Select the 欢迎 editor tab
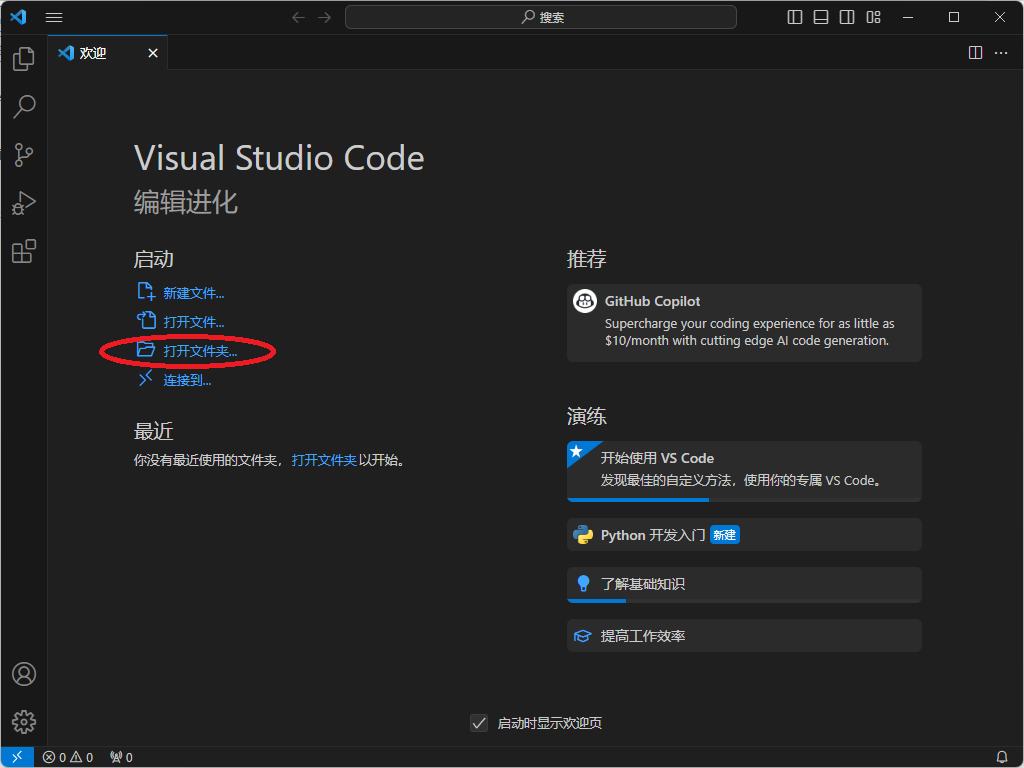The width and height of the screenshot is (1024, 768). [x=108, y=53]
